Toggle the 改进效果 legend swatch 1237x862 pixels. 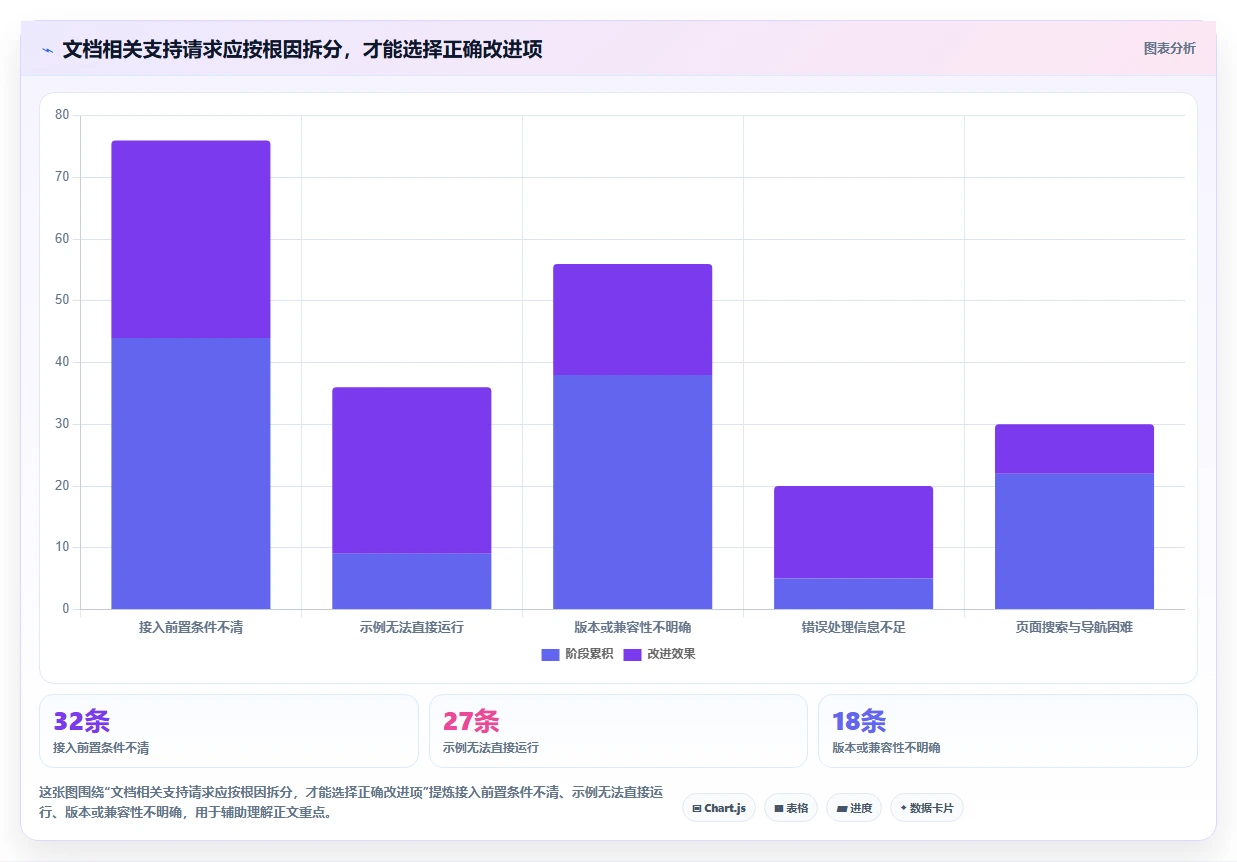coord(633,654)
